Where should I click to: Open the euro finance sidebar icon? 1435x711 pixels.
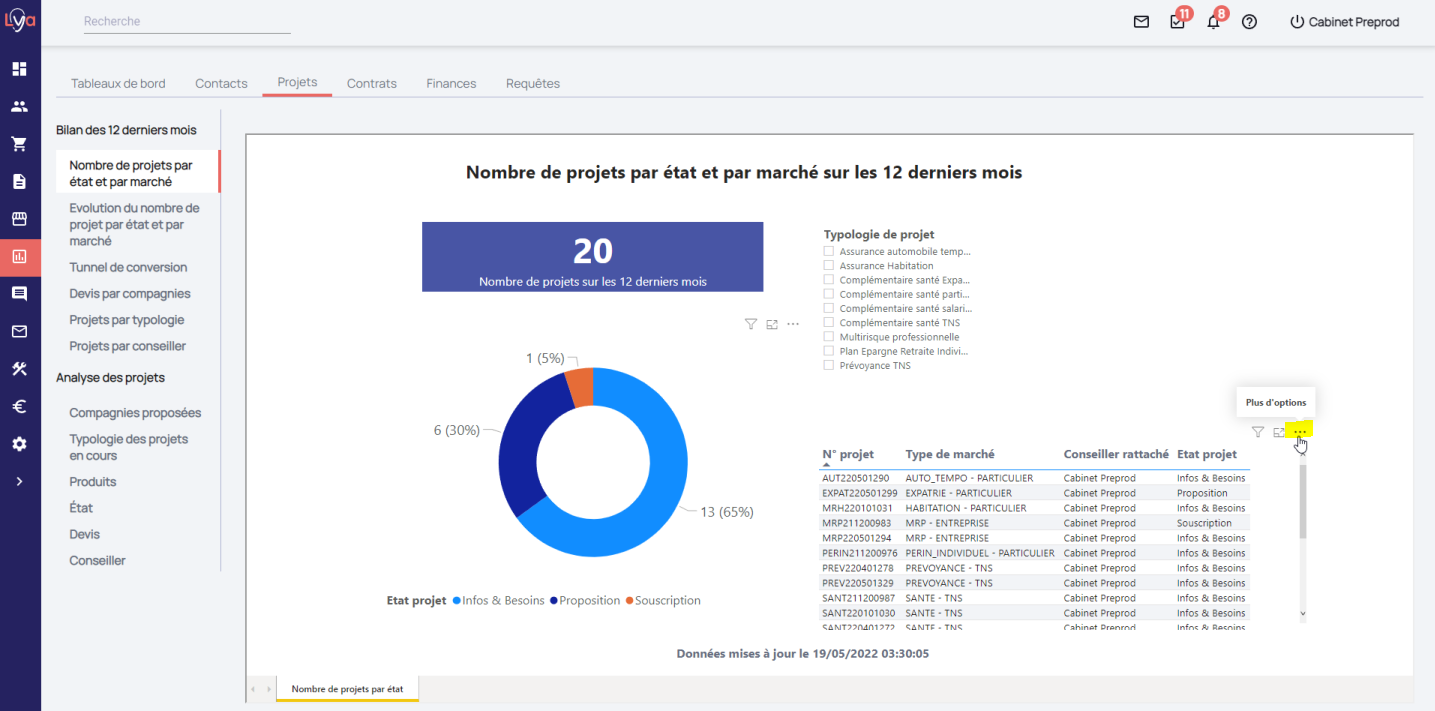click(19, 407)
